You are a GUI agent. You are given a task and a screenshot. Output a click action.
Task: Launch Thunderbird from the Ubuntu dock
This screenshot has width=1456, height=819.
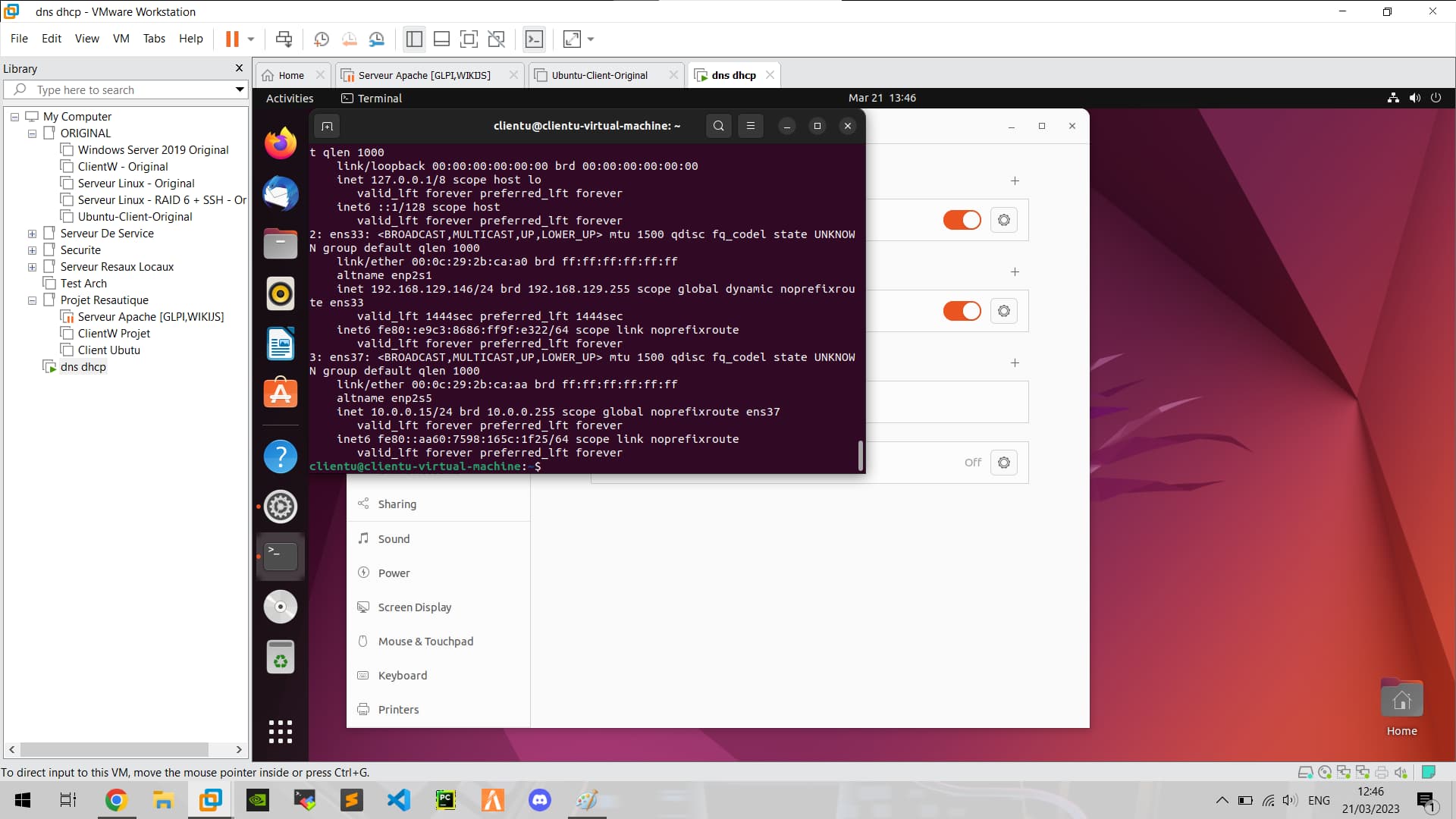281,193
